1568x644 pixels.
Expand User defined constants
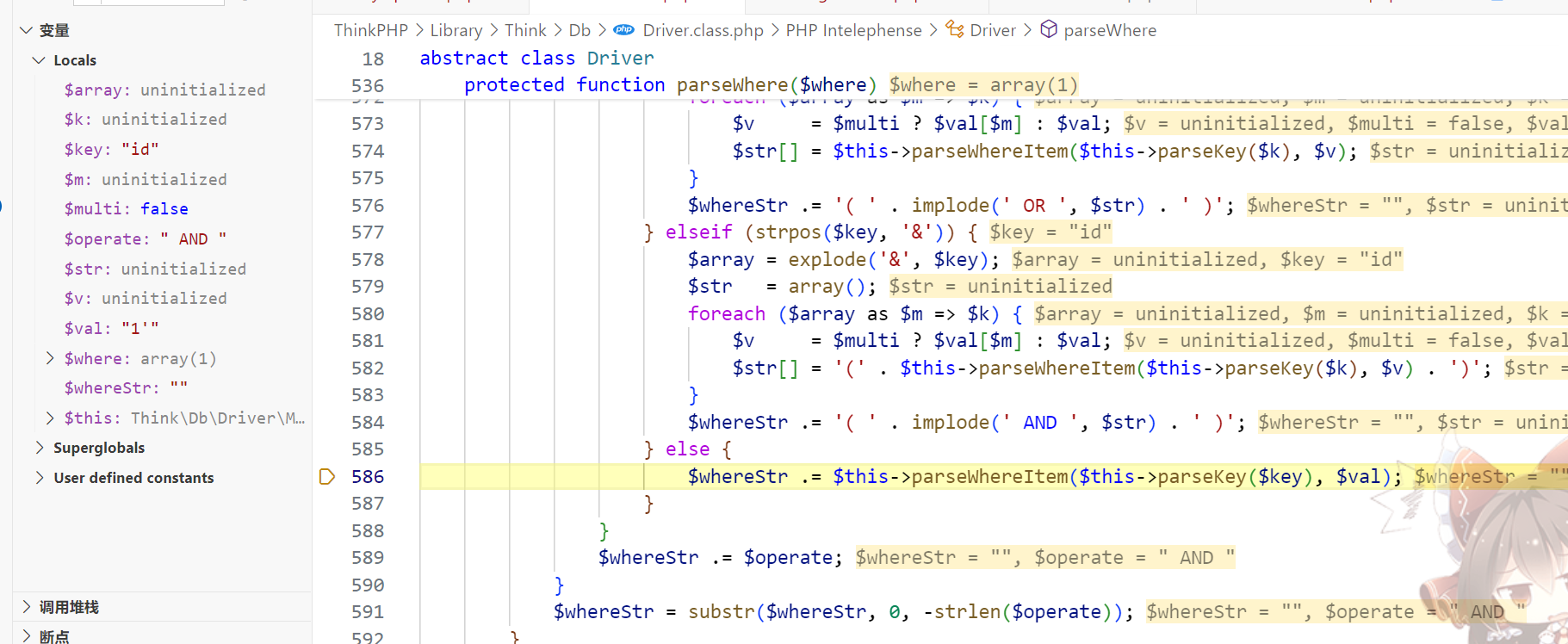tap(39, 478)
